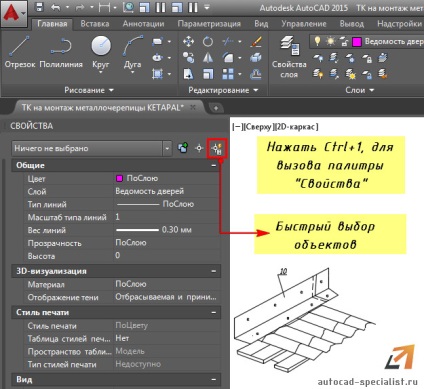The height and width of the screenshot is (389, 424).
Task: Open Свойства слоя layer properties
Action: (289, 57)
